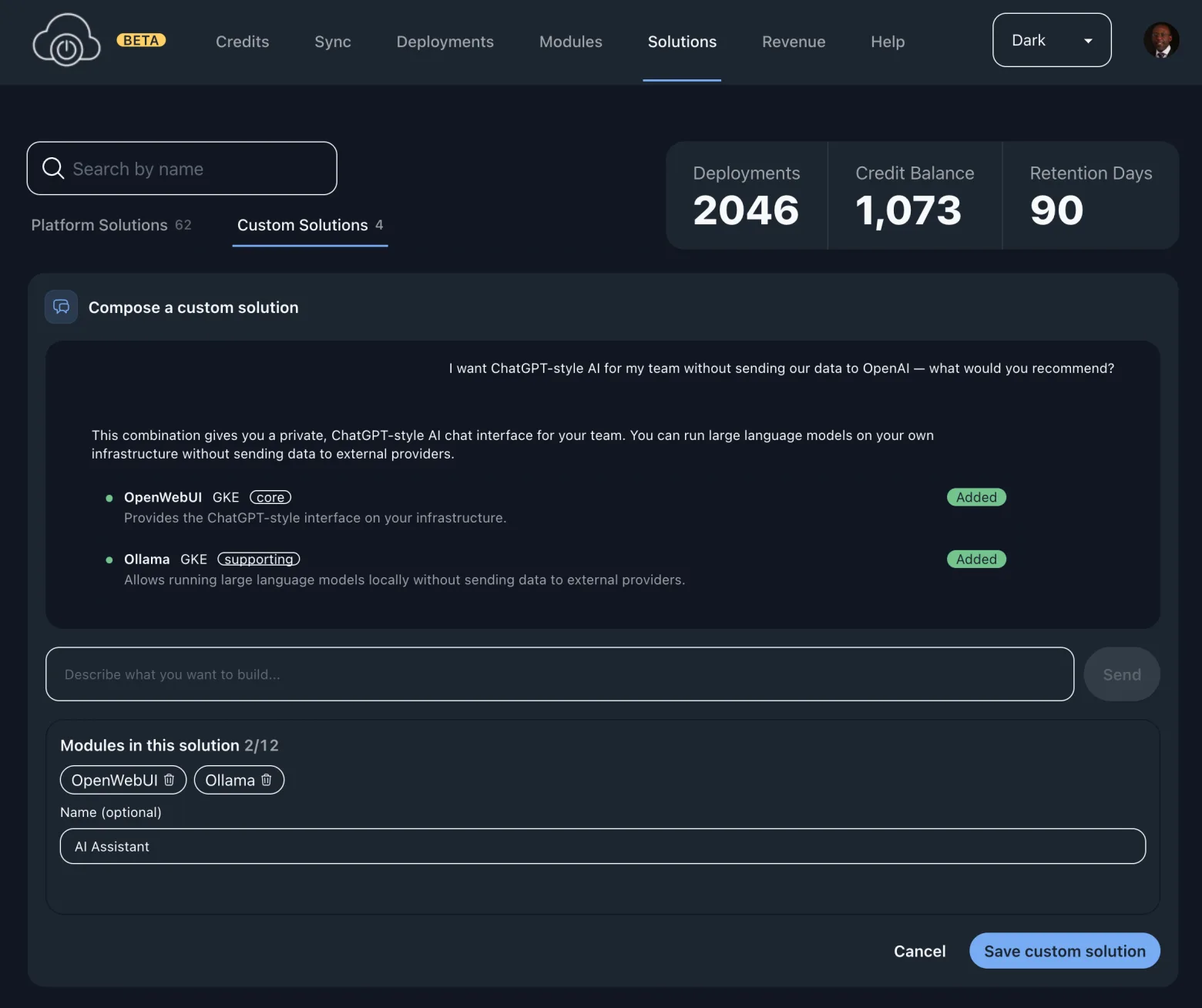Viewport: 1202px width, 1008px height.
Task: Remove OpenWebUI module via trash icon
Action: [x=170, y=779]
